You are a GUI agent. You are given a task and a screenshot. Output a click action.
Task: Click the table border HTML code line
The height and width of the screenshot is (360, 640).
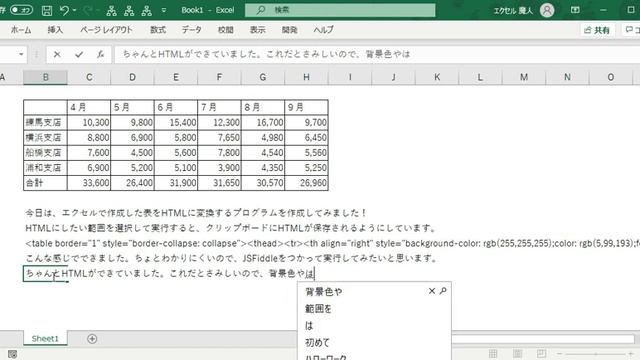click(x=332, y=243)
